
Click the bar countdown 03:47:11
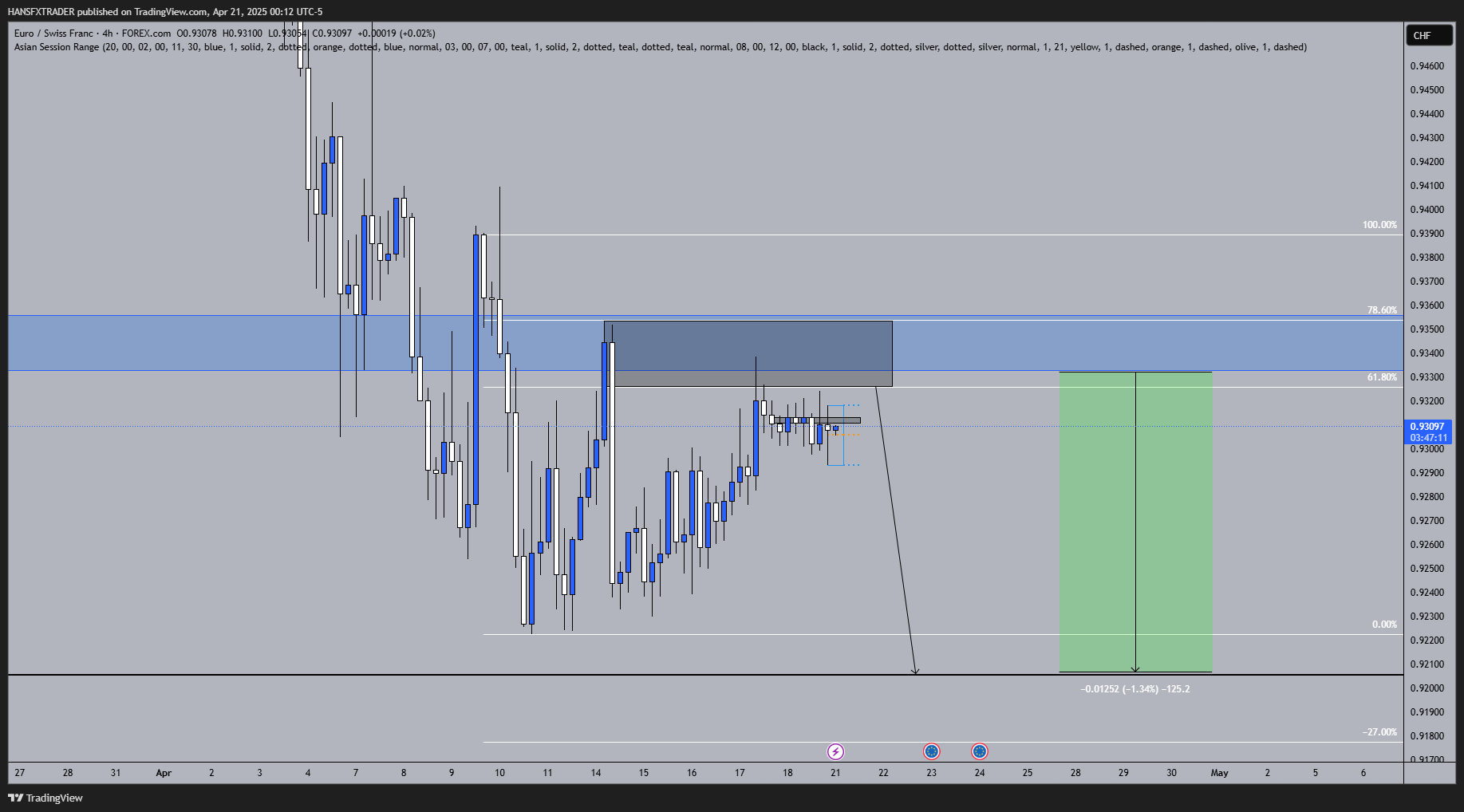click(x=1427, y=438)
